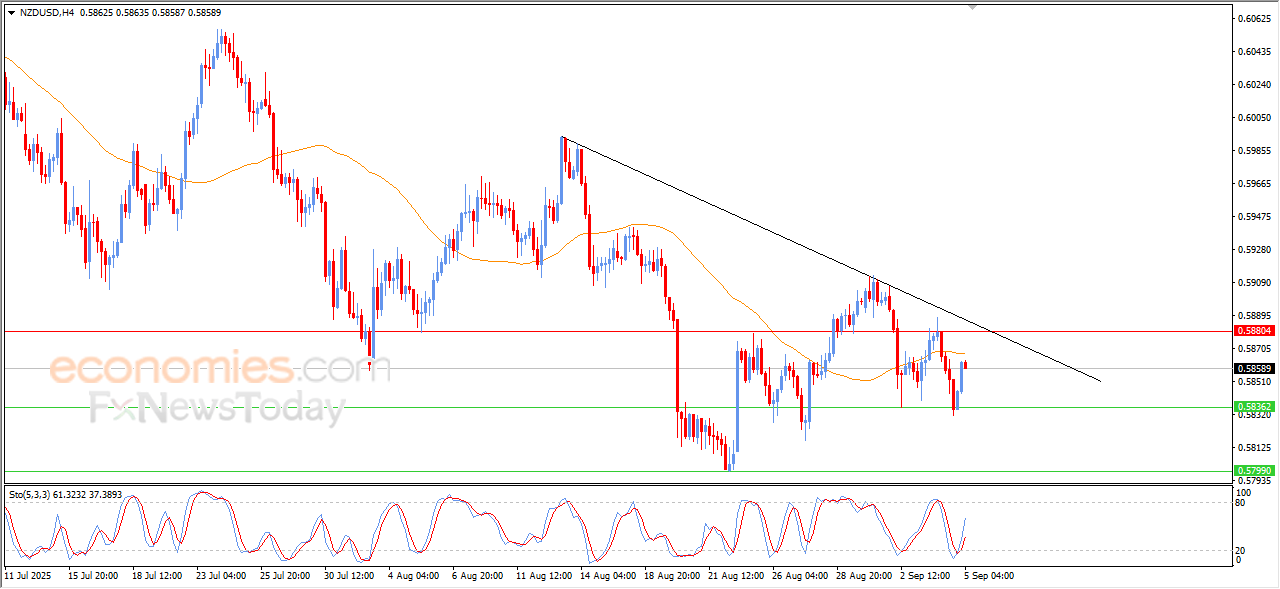Click the 11 Jul 2025 date label
The height and width of the screenshot is (589, 1280).
coord(27,576)
